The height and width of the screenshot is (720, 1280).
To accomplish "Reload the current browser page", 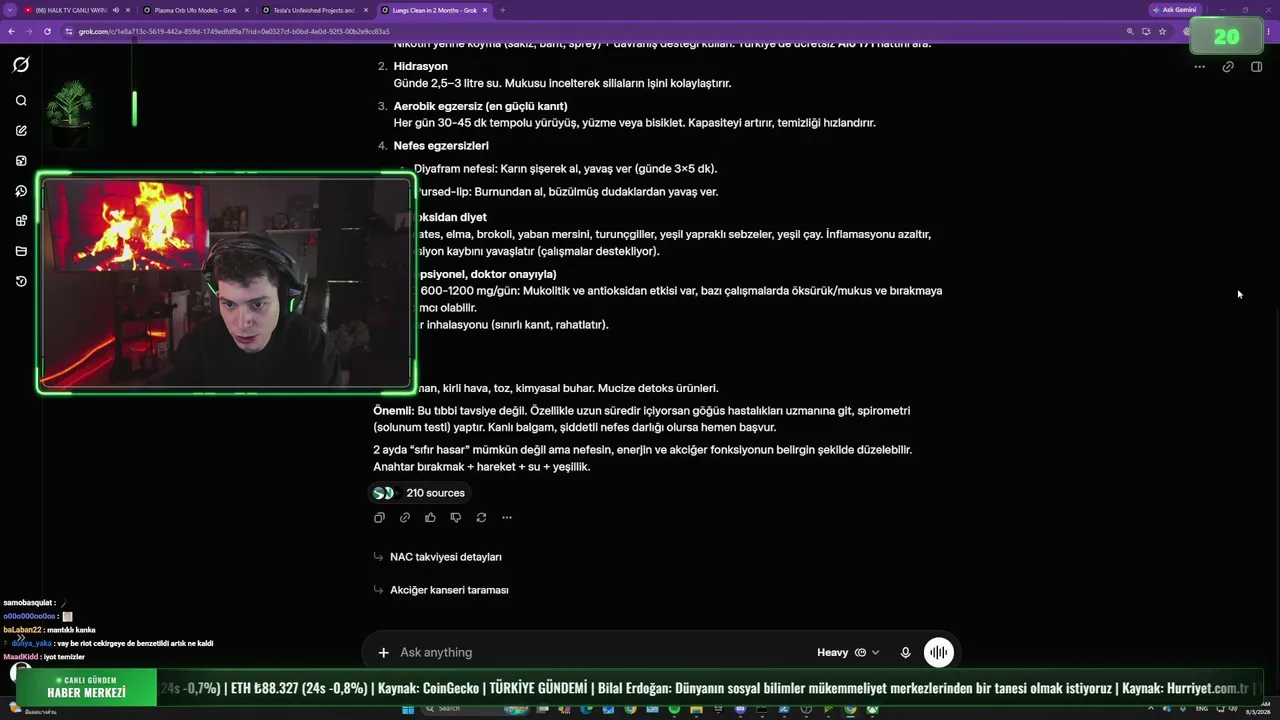I will (47, 31).
